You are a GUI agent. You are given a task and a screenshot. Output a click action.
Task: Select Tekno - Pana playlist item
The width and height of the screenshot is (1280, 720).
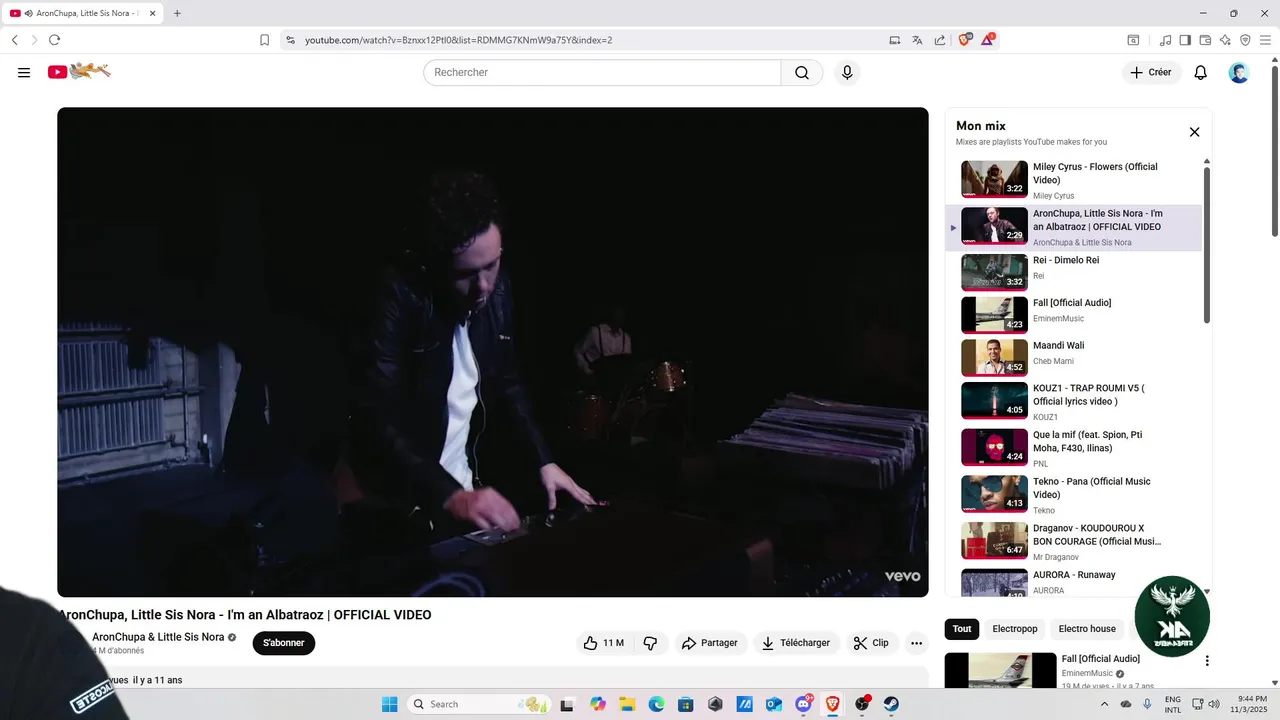(x=1074, y=494)
